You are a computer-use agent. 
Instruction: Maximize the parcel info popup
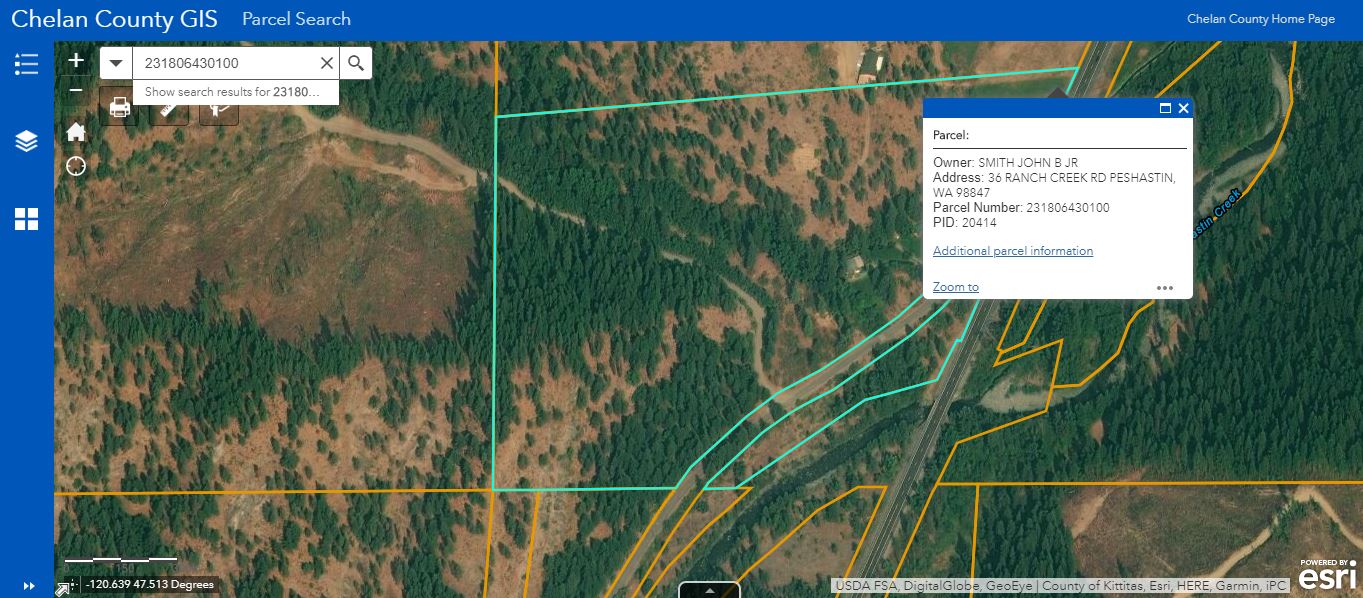(1165, 108)
